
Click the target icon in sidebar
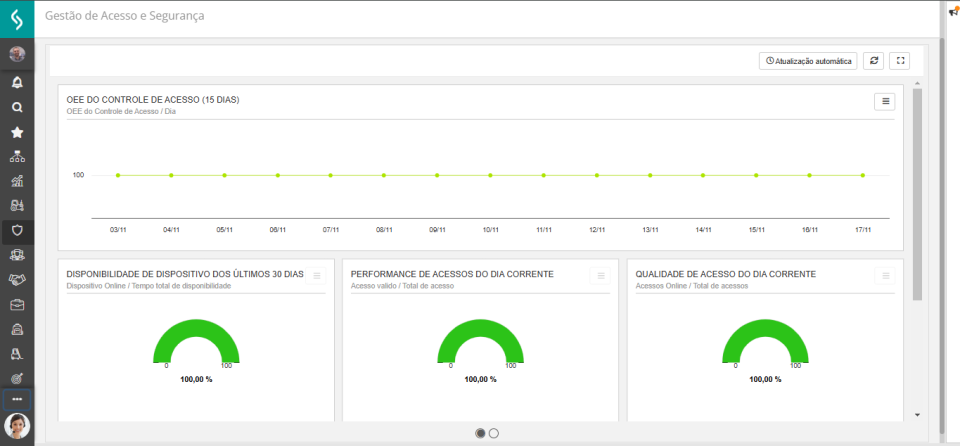click(17, 377)
